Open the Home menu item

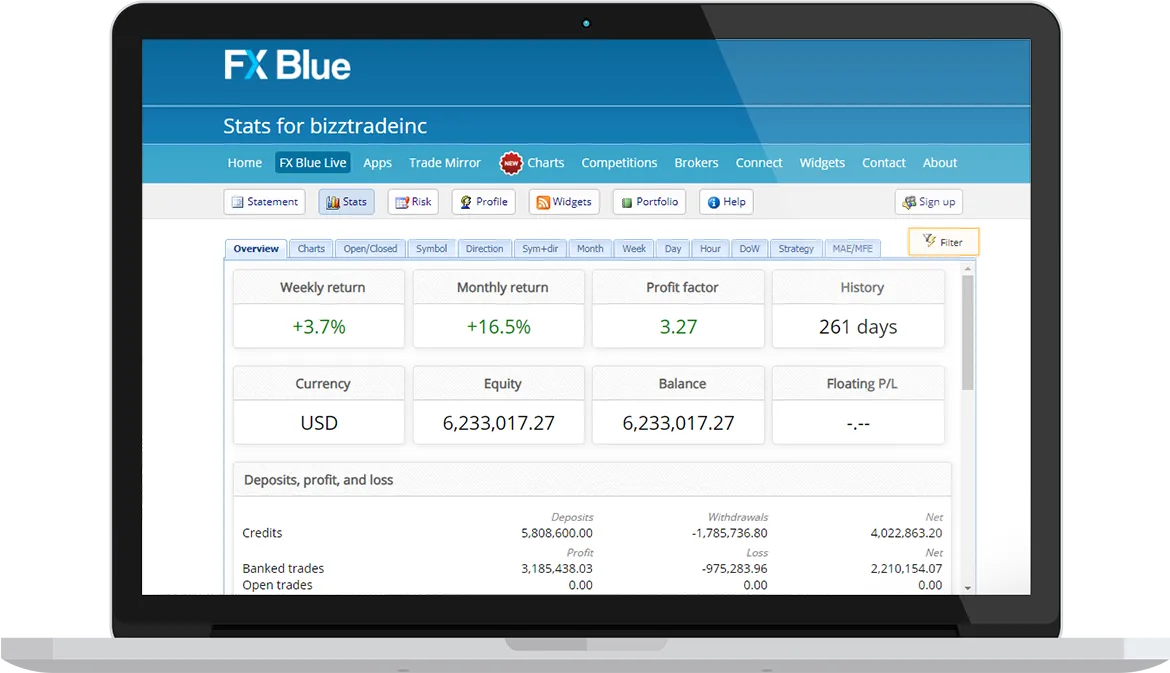(245, 163)
